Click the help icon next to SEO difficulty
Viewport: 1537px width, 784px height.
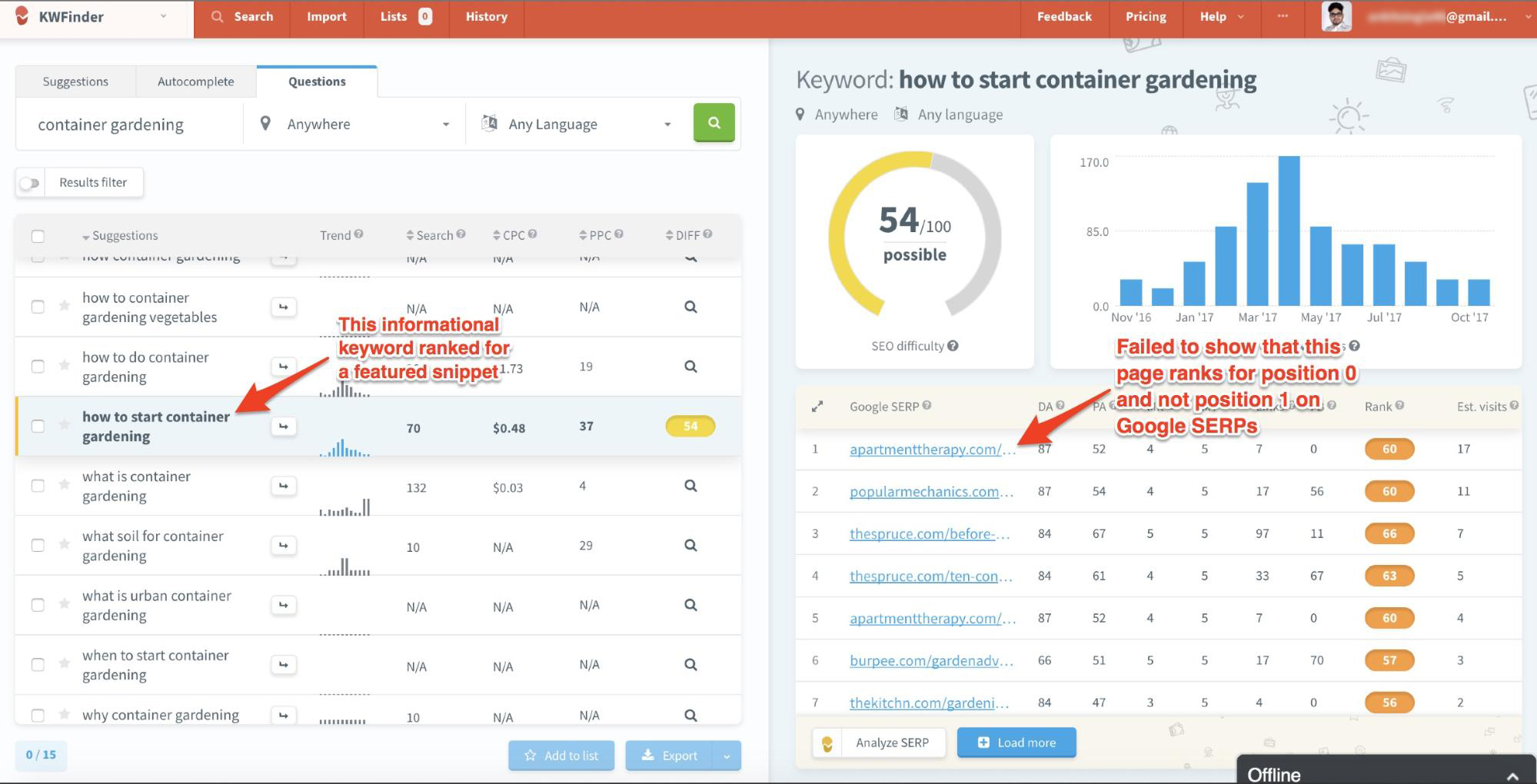click(953, 346)
